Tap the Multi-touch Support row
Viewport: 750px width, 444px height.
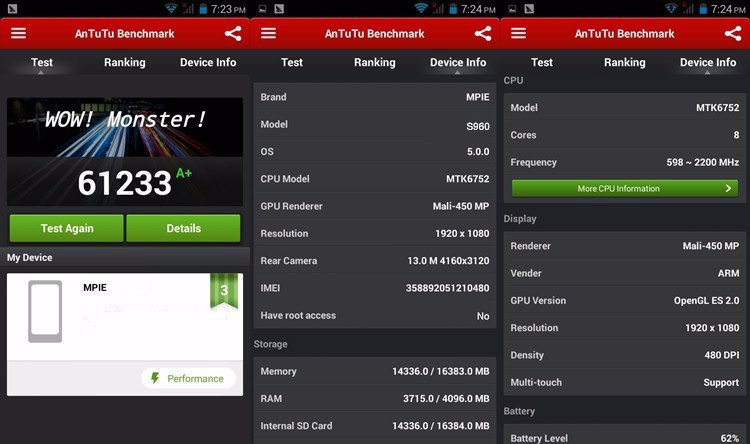[625, 382]
